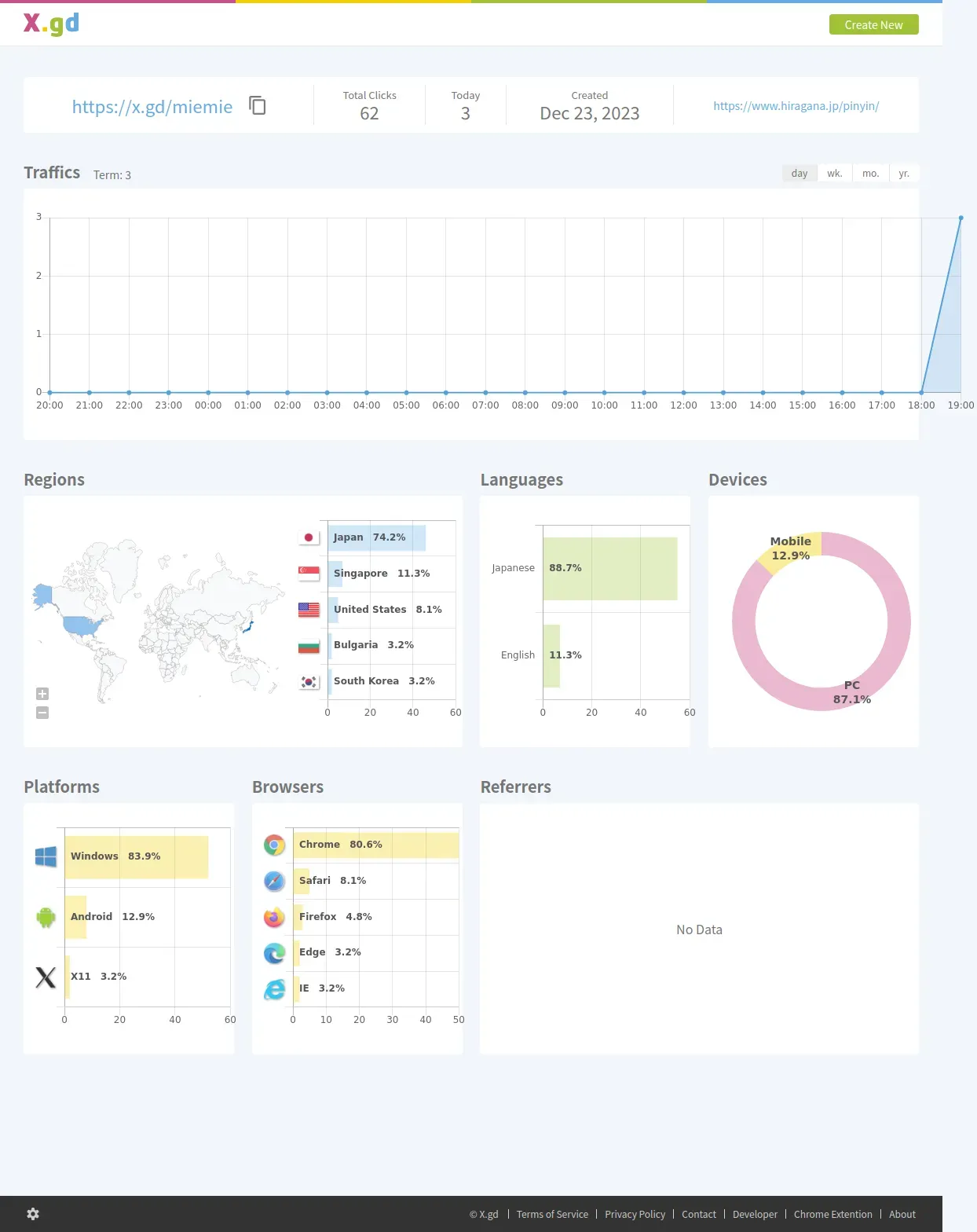Switch traffic view to wk.
Viewport: 977px width, 1232px height.
click(835, 173)
